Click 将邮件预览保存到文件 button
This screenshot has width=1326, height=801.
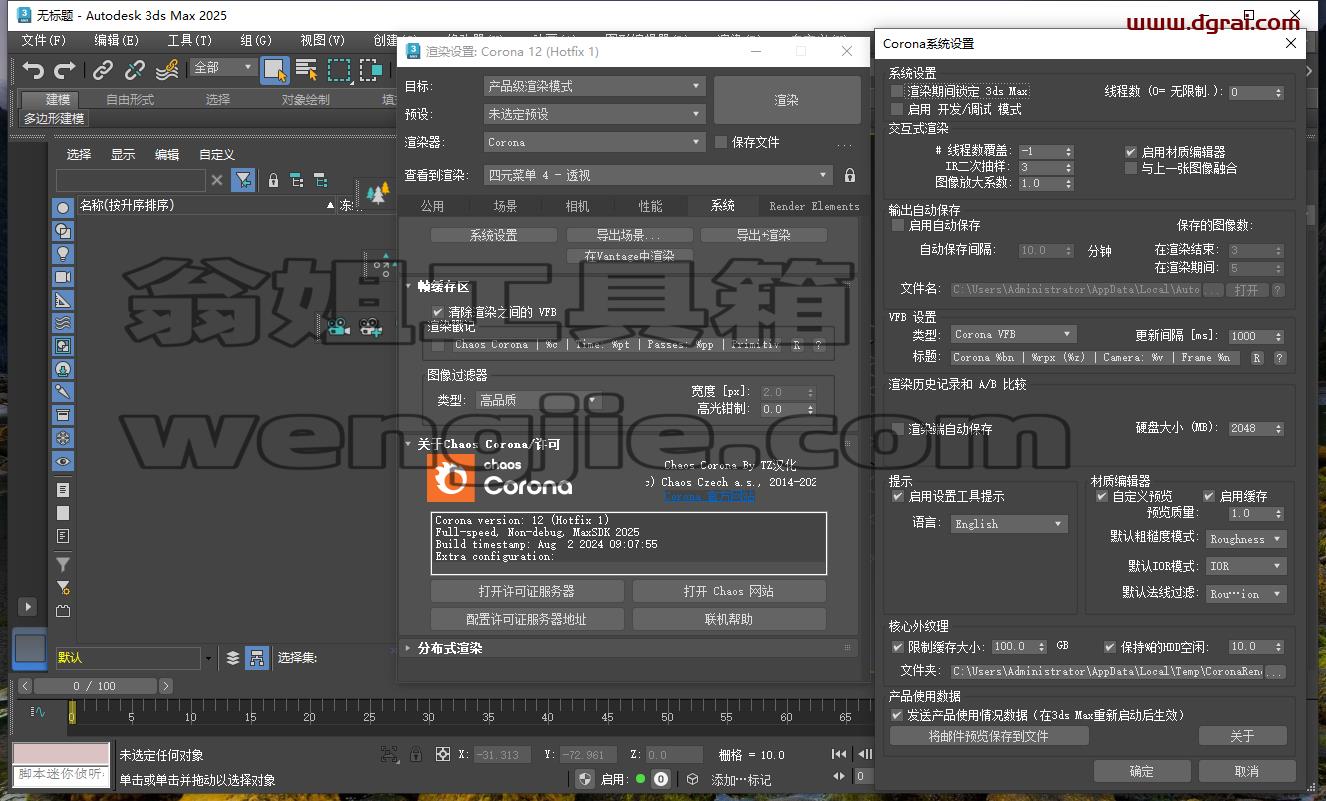click(x=988, y=736)
